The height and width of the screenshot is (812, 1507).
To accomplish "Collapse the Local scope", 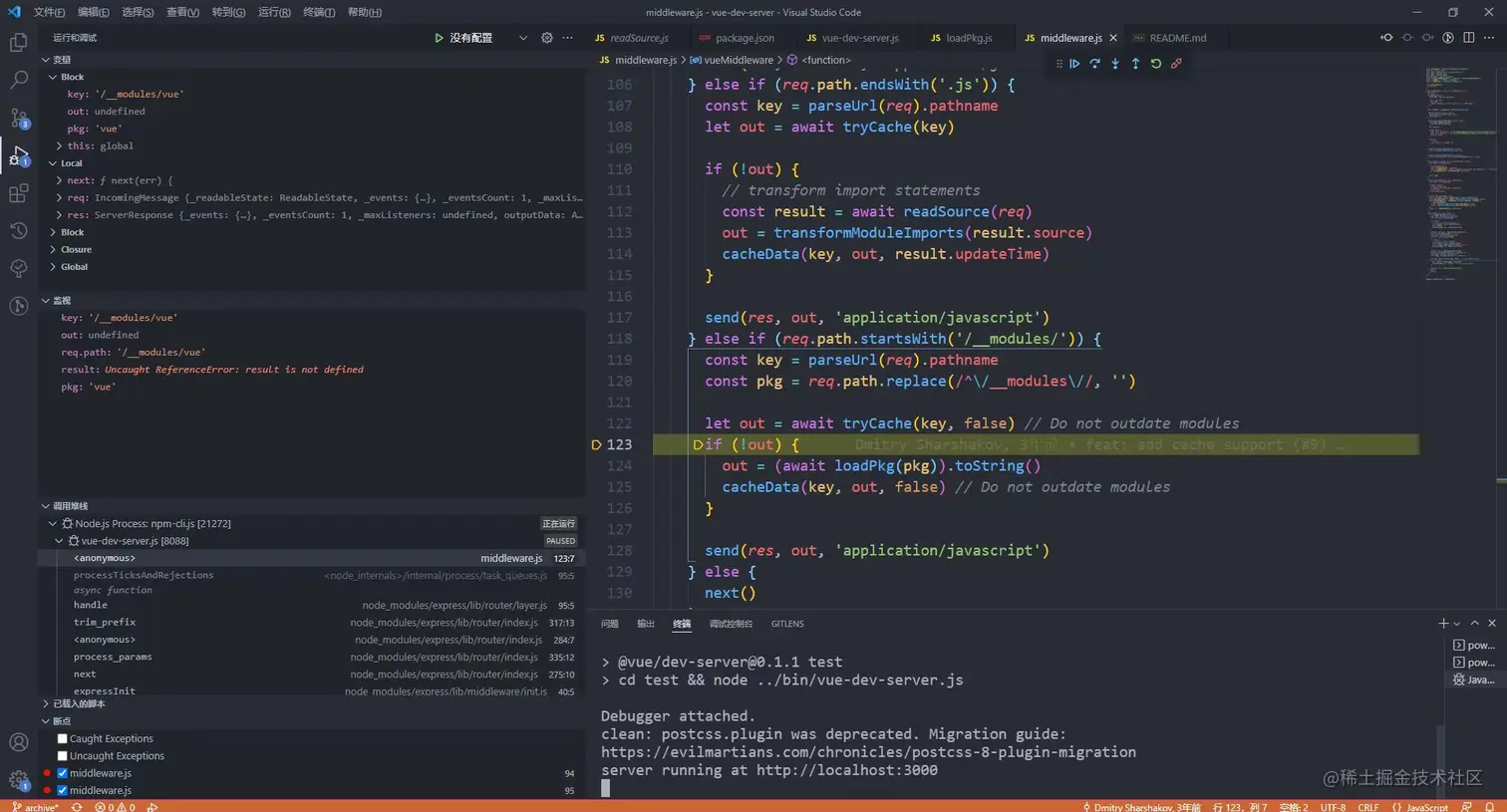I will point(53,163).
